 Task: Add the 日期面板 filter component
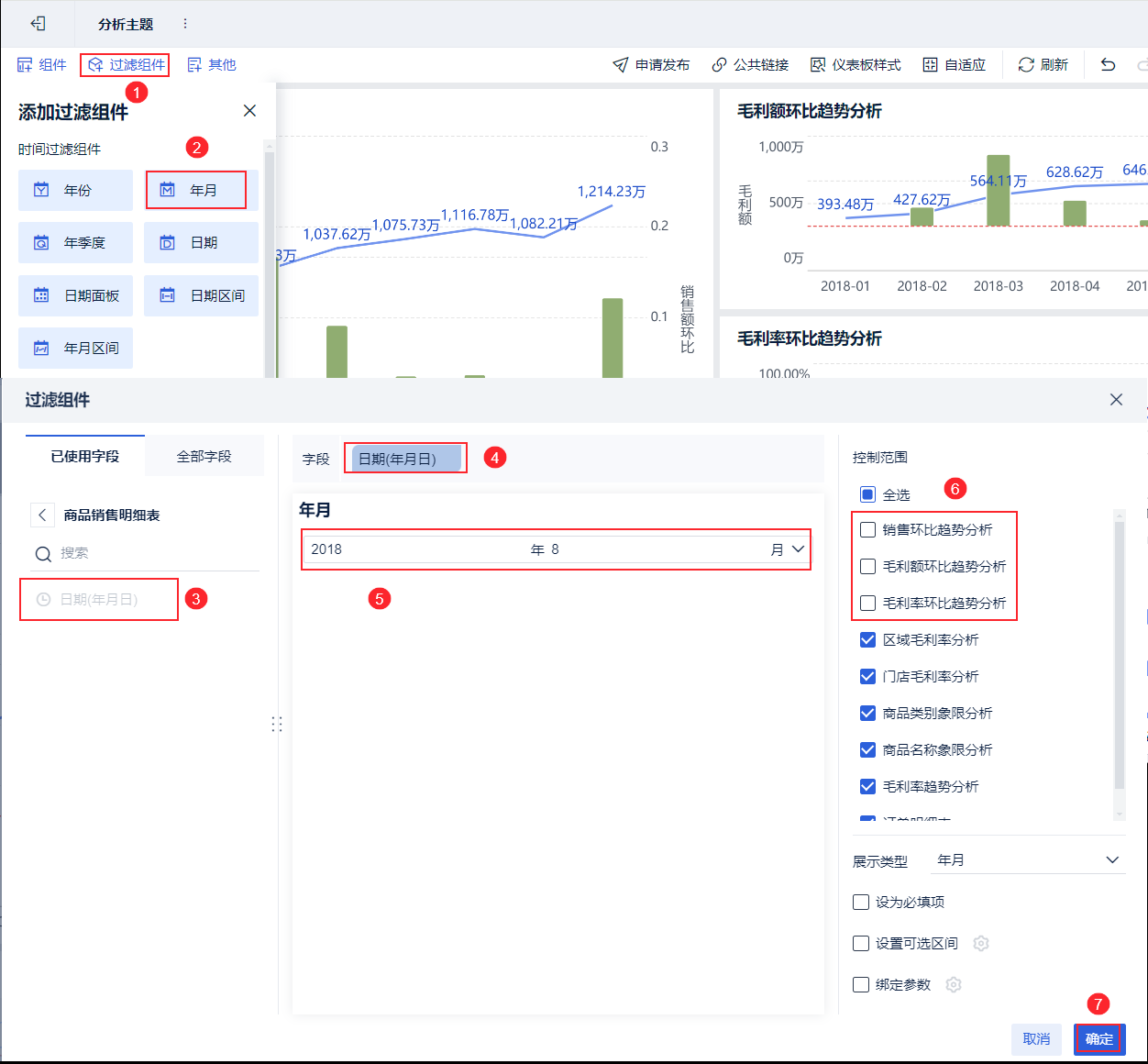coord(75,295)
